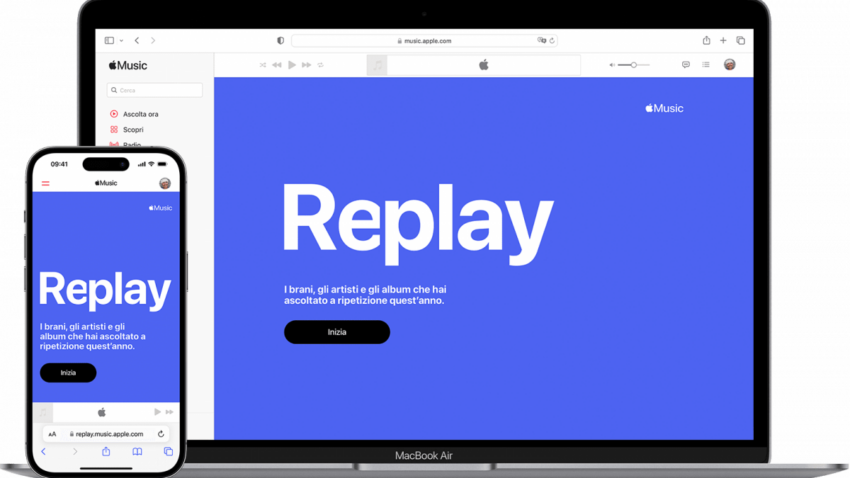This screenshot has height=478, width=850.
Task: Open bookmarks on iPhone Safari
Action: [x=137, y=451]
